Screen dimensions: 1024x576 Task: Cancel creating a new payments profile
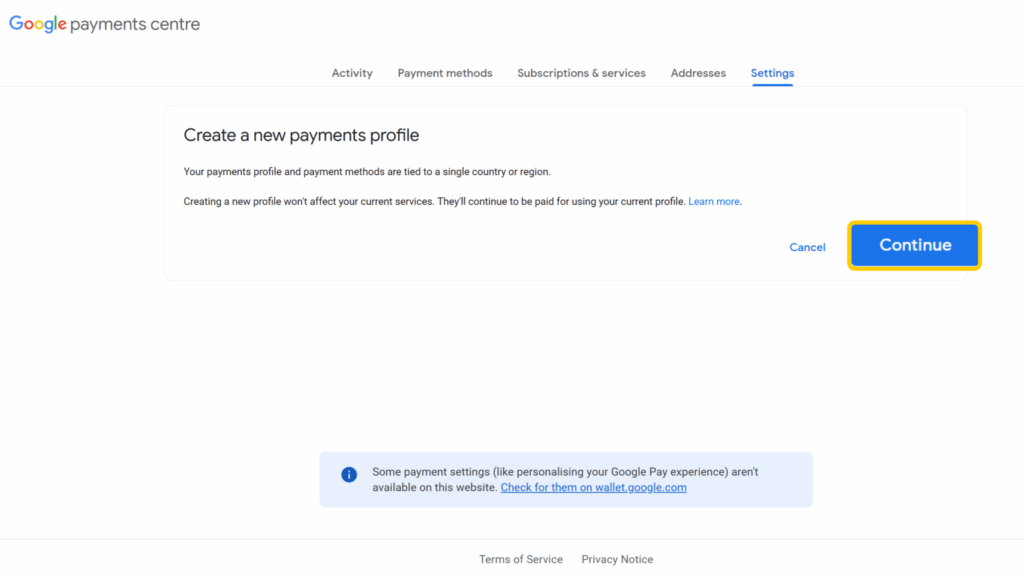[x=807, y=248]
